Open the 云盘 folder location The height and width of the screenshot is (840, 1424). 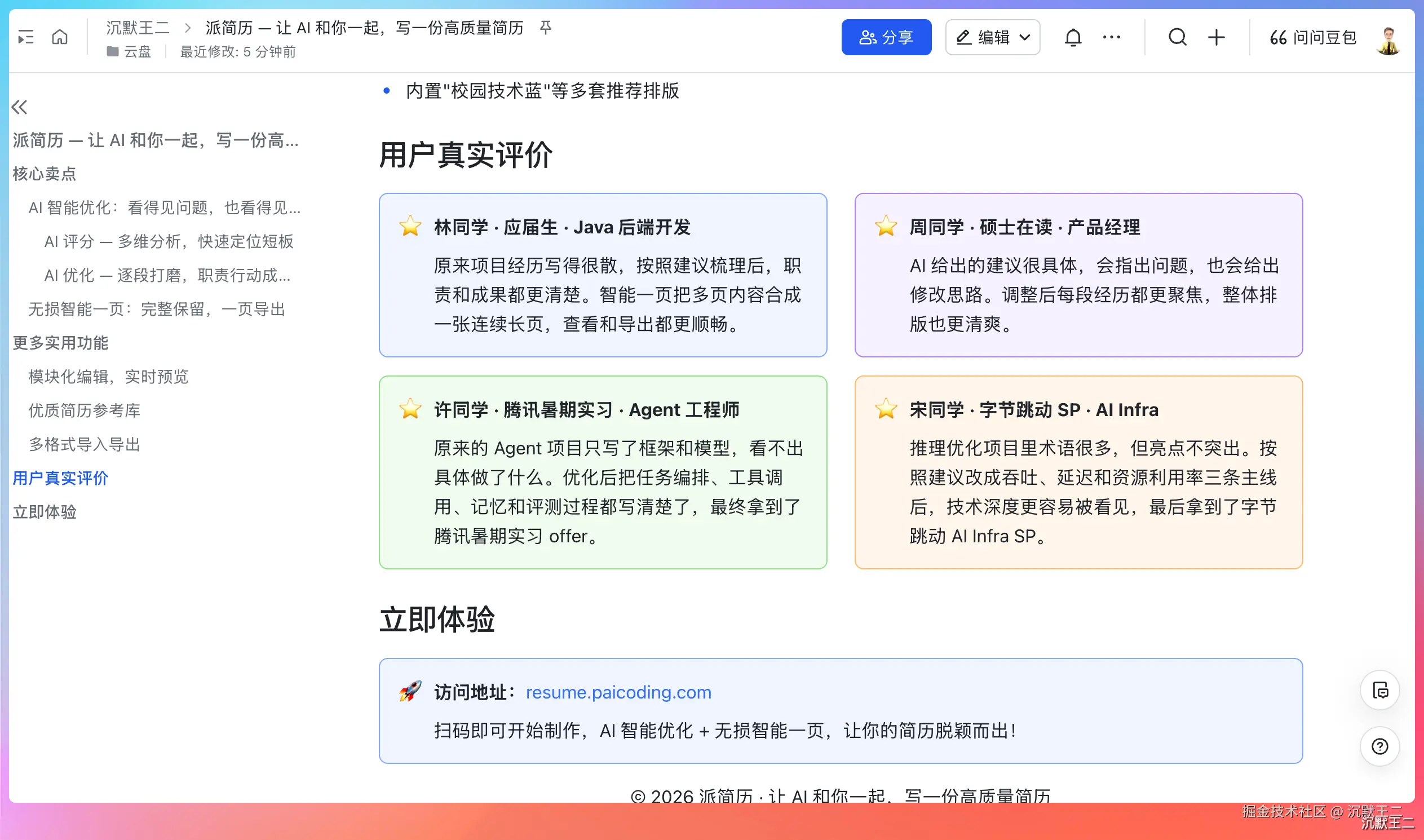129,51
